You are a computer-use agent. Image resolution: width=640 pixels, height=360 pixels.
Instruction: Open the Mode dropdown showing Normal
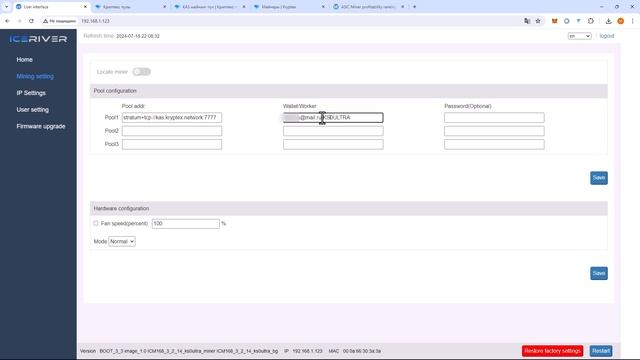point(122,242)
